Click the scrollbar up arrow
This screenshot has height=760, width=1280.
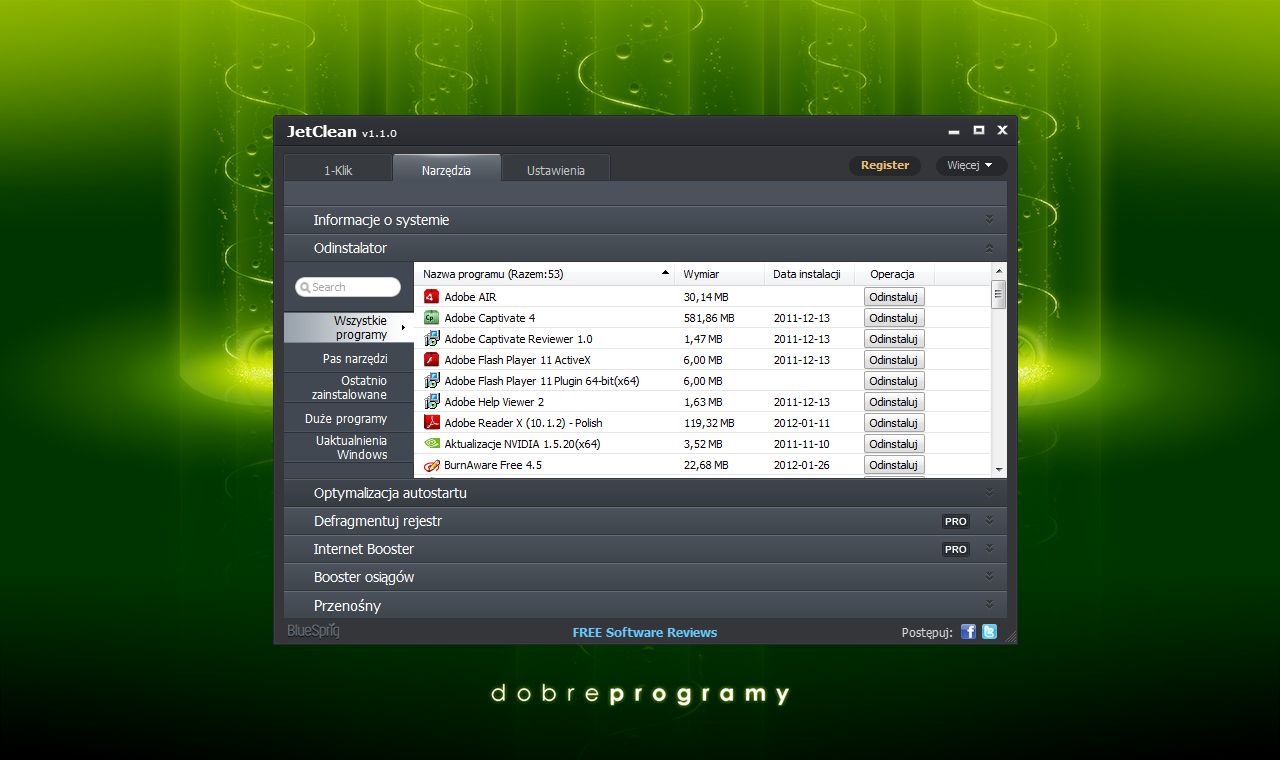pyautogui.click(x=998, y=271)
